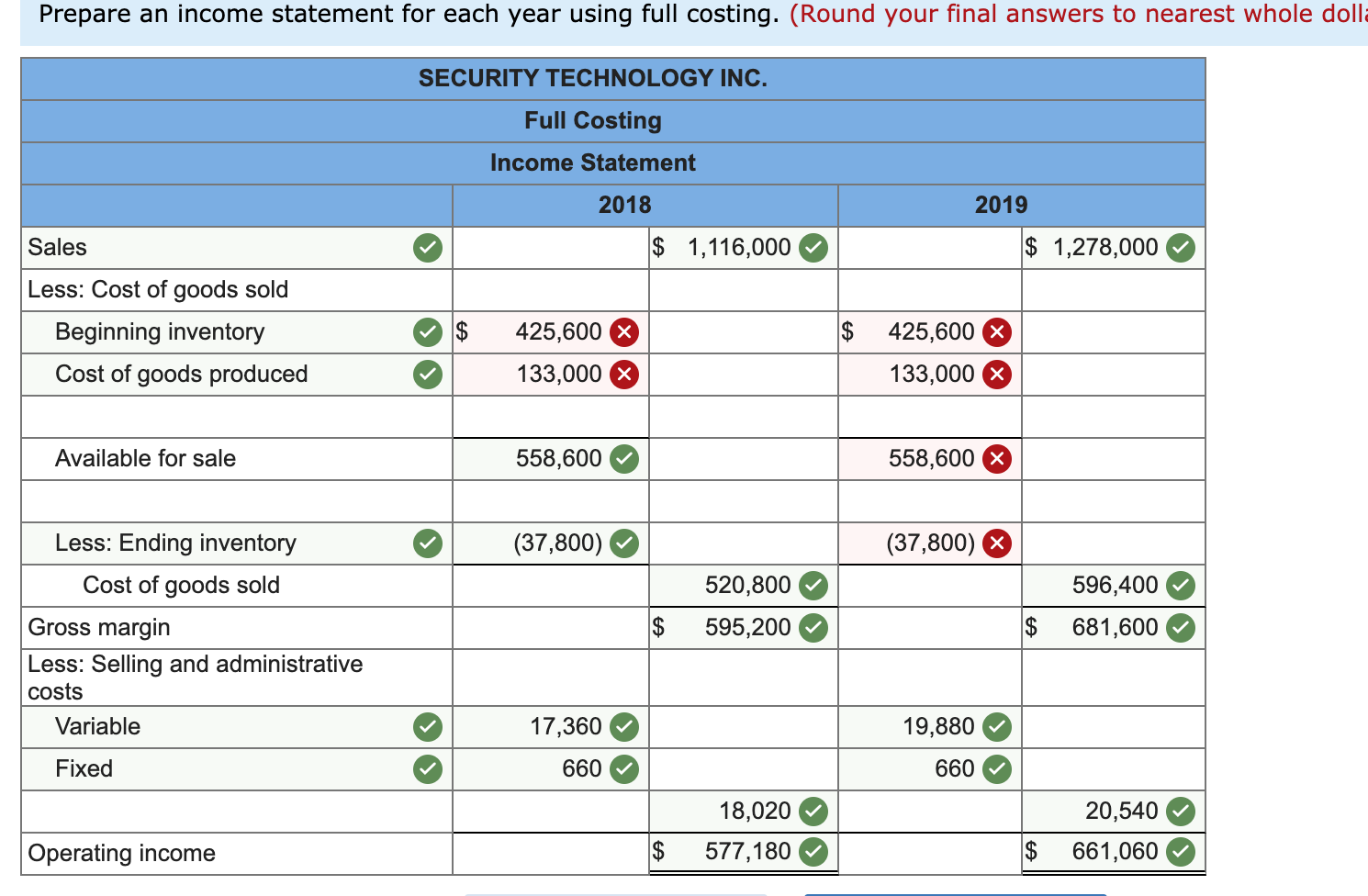Click the Operating income row label

tap(121, 853)
